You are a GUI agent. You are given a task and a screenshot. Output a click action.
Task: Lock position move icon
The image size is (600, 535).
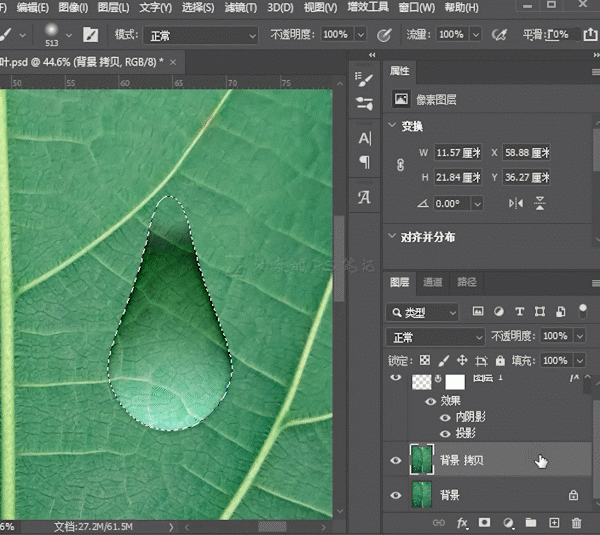(462, 360)
